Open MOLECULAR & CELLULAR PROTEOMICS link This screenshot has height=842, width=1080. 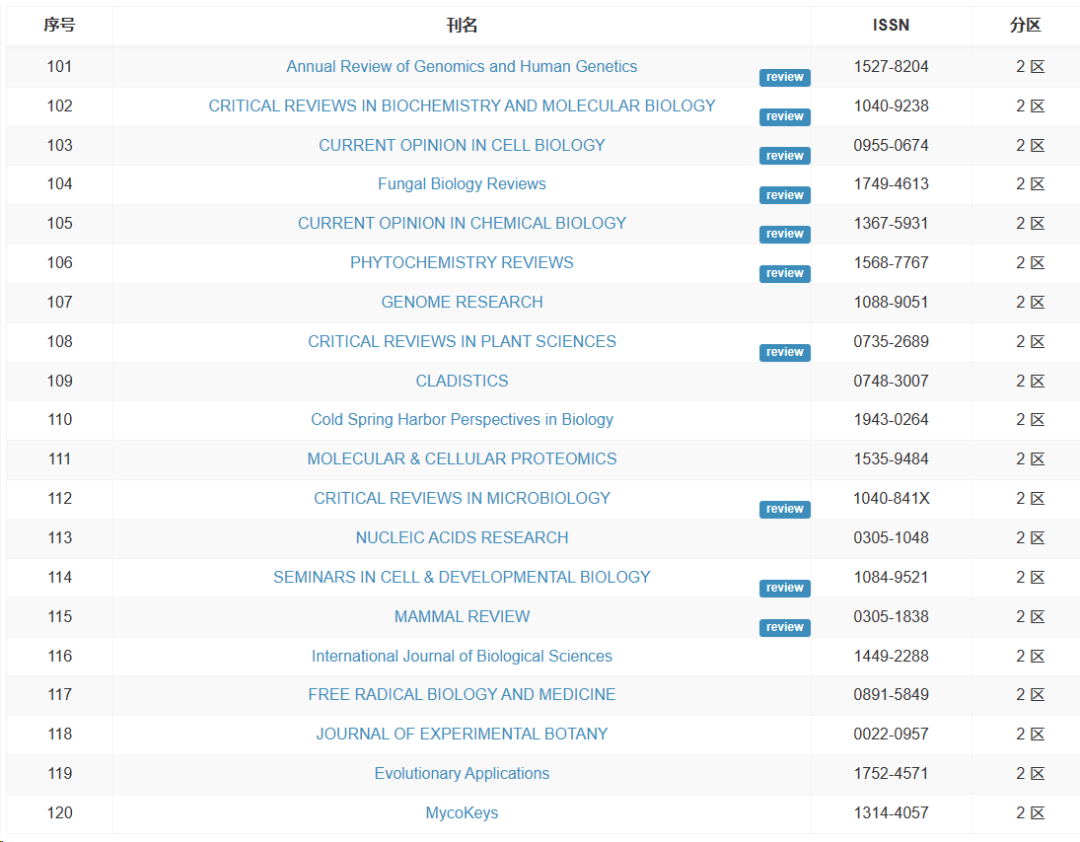point(461,459)
